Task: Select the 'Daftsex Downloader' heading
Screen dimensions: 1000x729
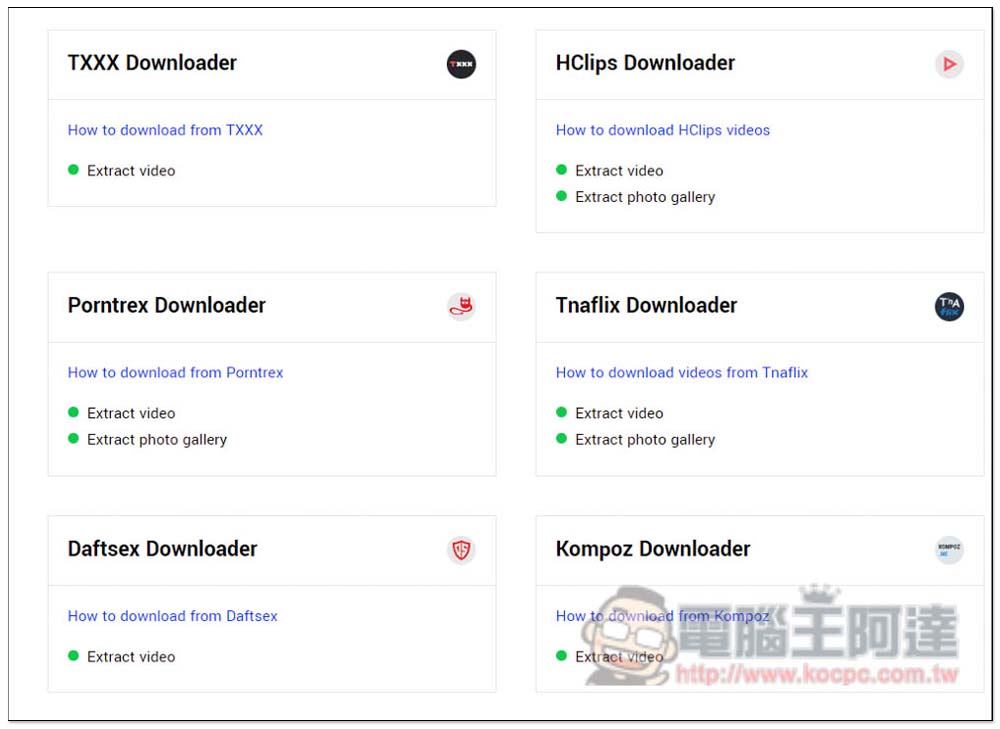Action: pyautogui.click(x=163, y=549)
